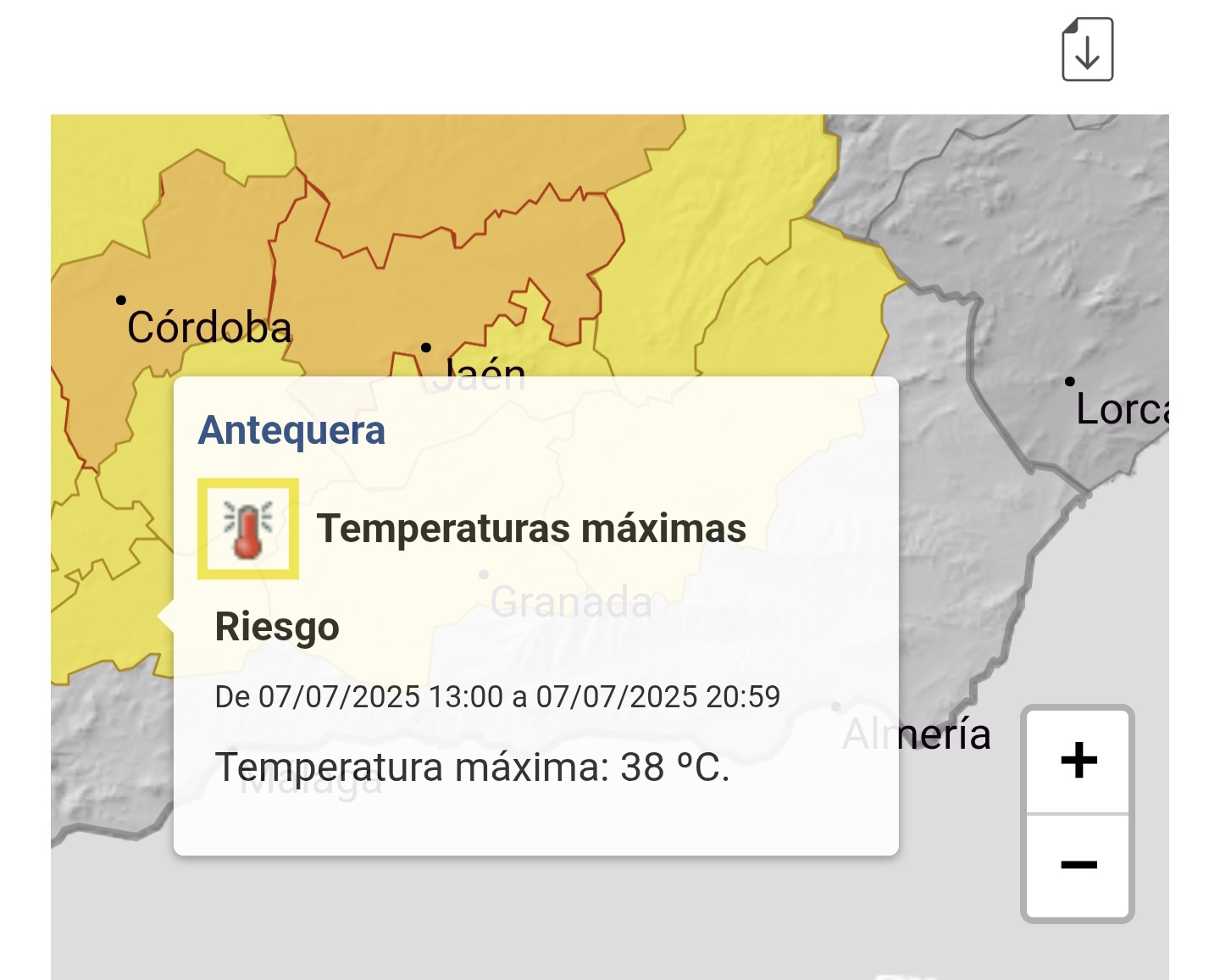Select the Lorca map label
This screenshot has width=1220, height=980.
1123,410
